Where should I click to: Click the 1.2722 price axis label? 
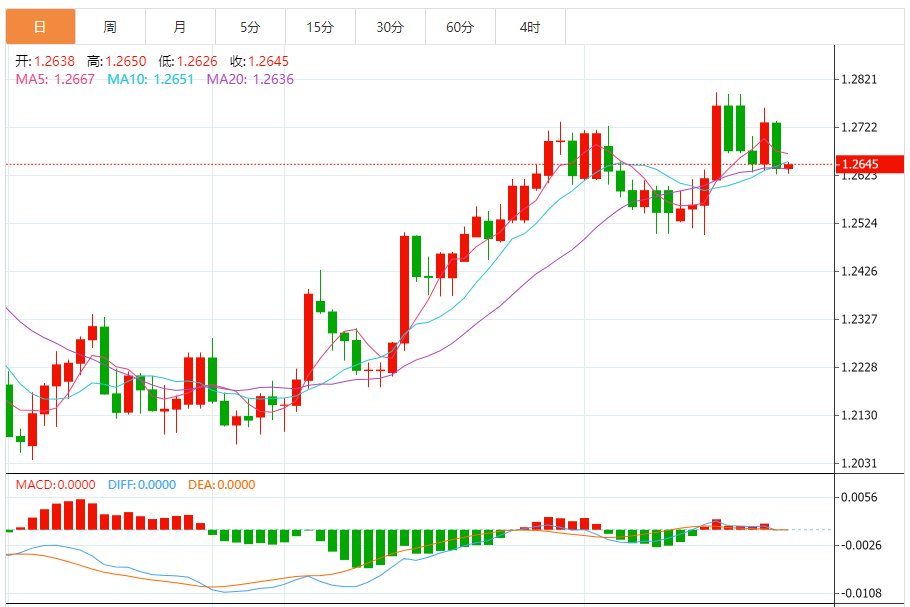860,128
